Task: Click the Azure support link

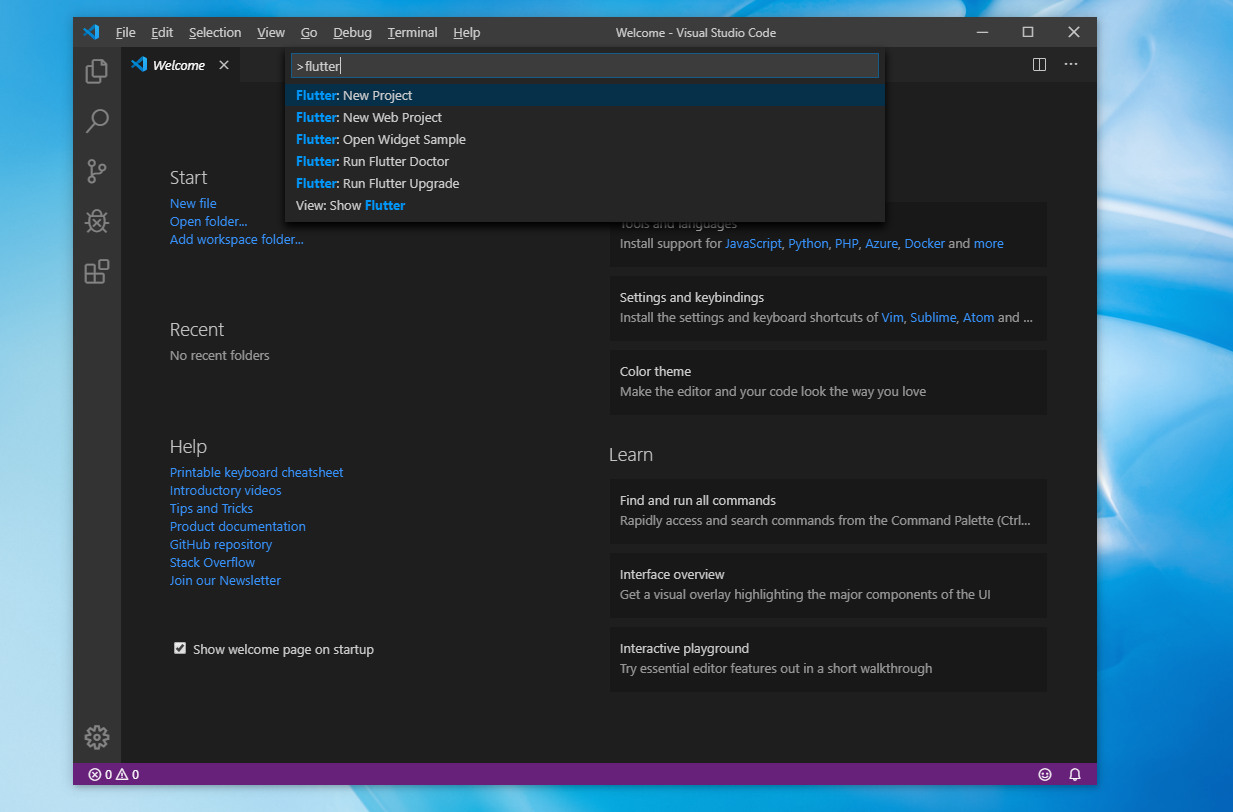Action: 881,243
